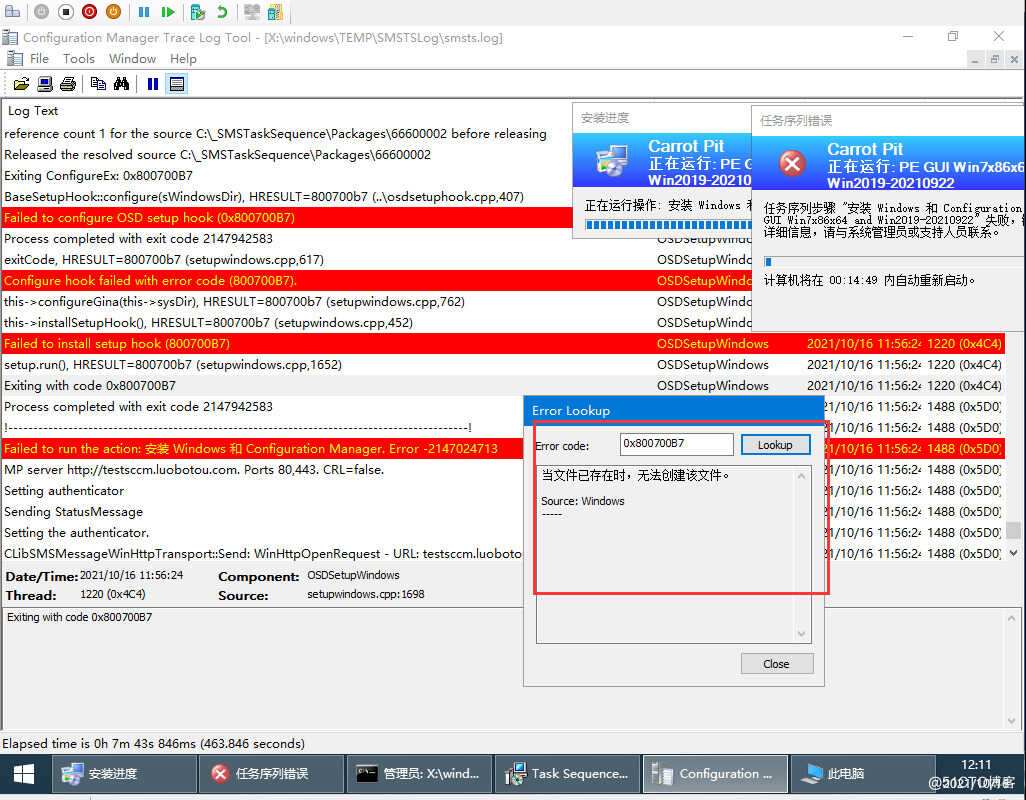Save VM state with orange power icon

coord(113,12)
